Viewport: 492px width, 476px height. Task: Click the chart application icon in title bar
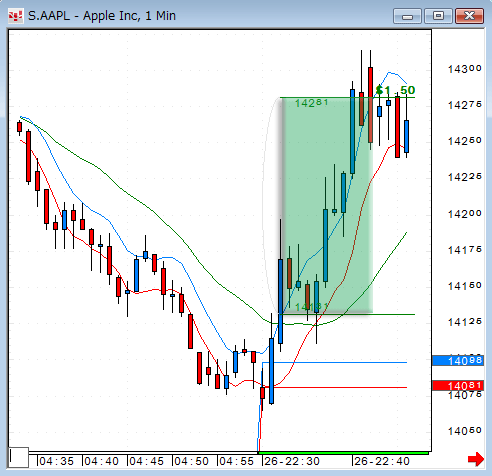coord(16,16)
